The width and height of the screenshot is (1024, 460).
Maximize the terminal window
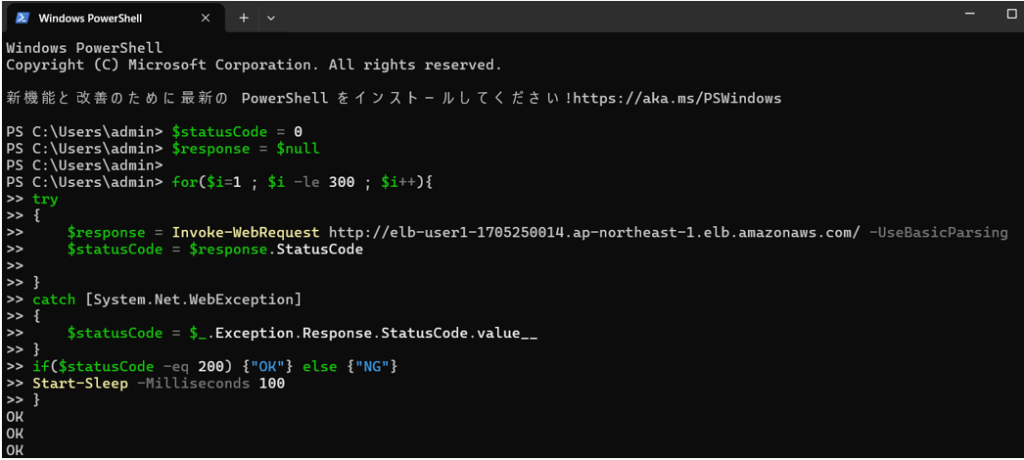tap(1012, 14)
